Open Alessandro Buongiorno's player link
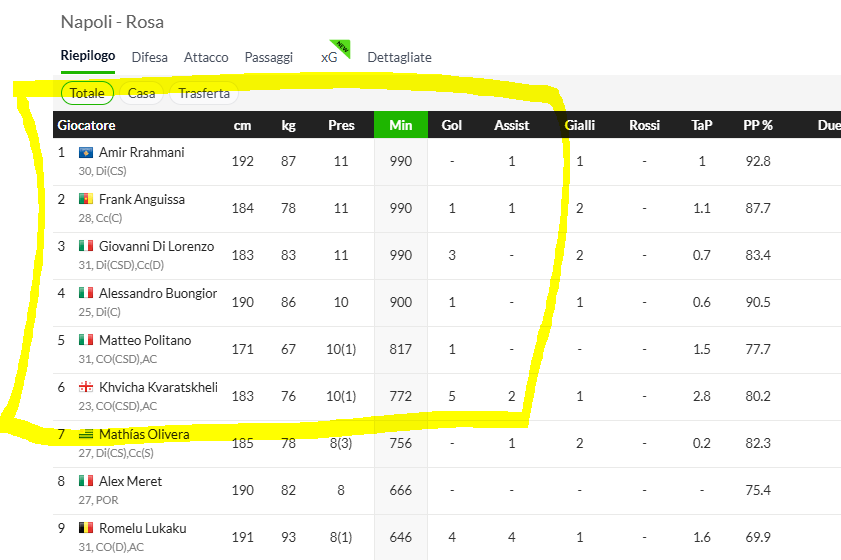This screenshot has height=560, width=841. click(x=158, y=293)
